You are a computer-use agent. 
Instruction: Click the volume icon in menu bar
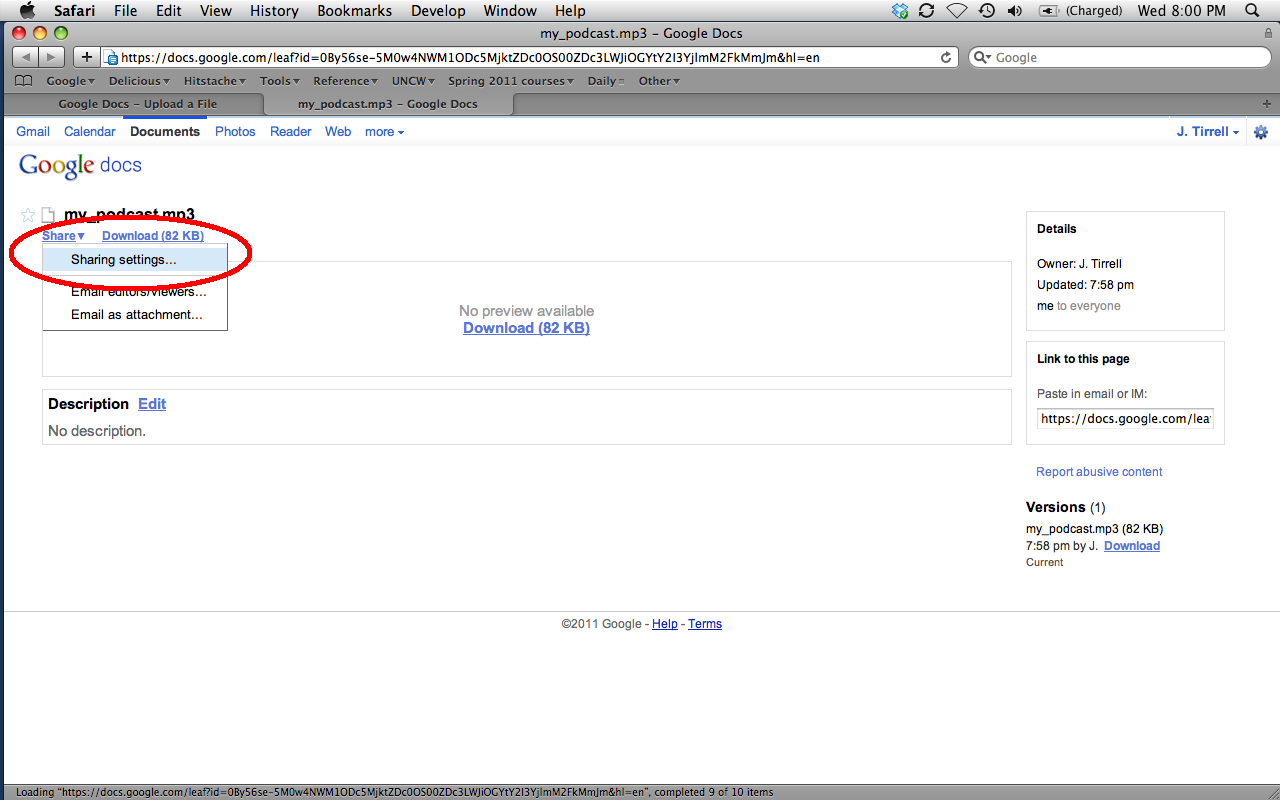[x=1015, y=11]
